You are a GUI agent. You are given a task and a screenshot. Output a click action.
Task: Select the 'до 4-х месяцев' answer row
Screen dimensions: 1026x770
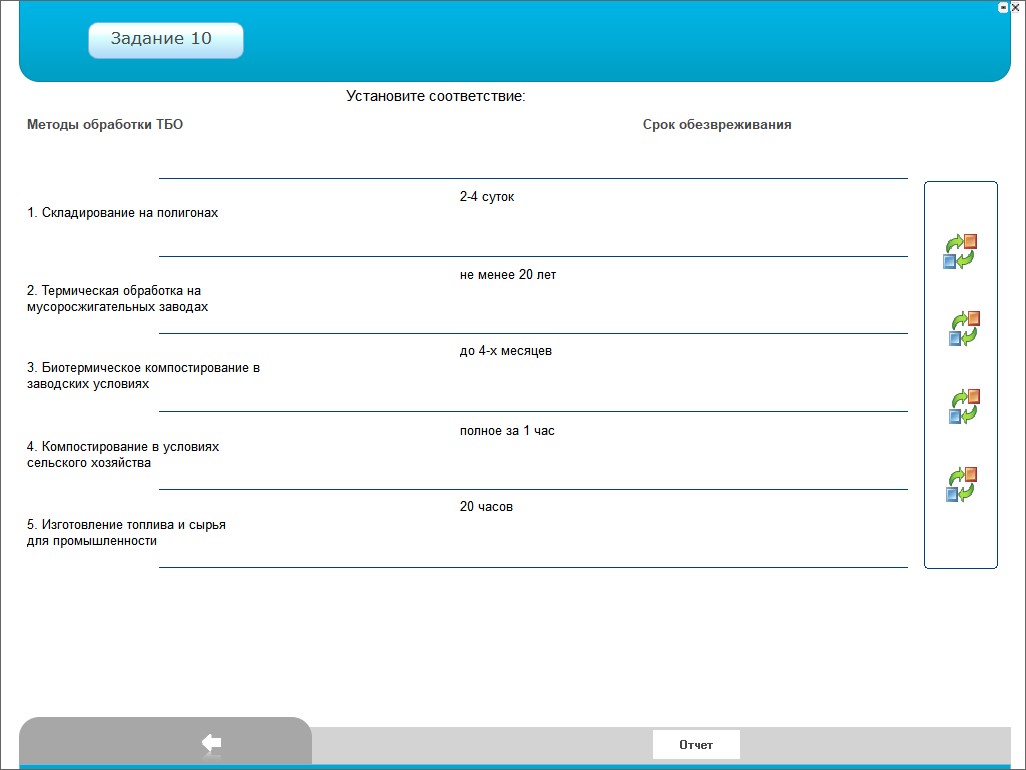click(506, 352)
